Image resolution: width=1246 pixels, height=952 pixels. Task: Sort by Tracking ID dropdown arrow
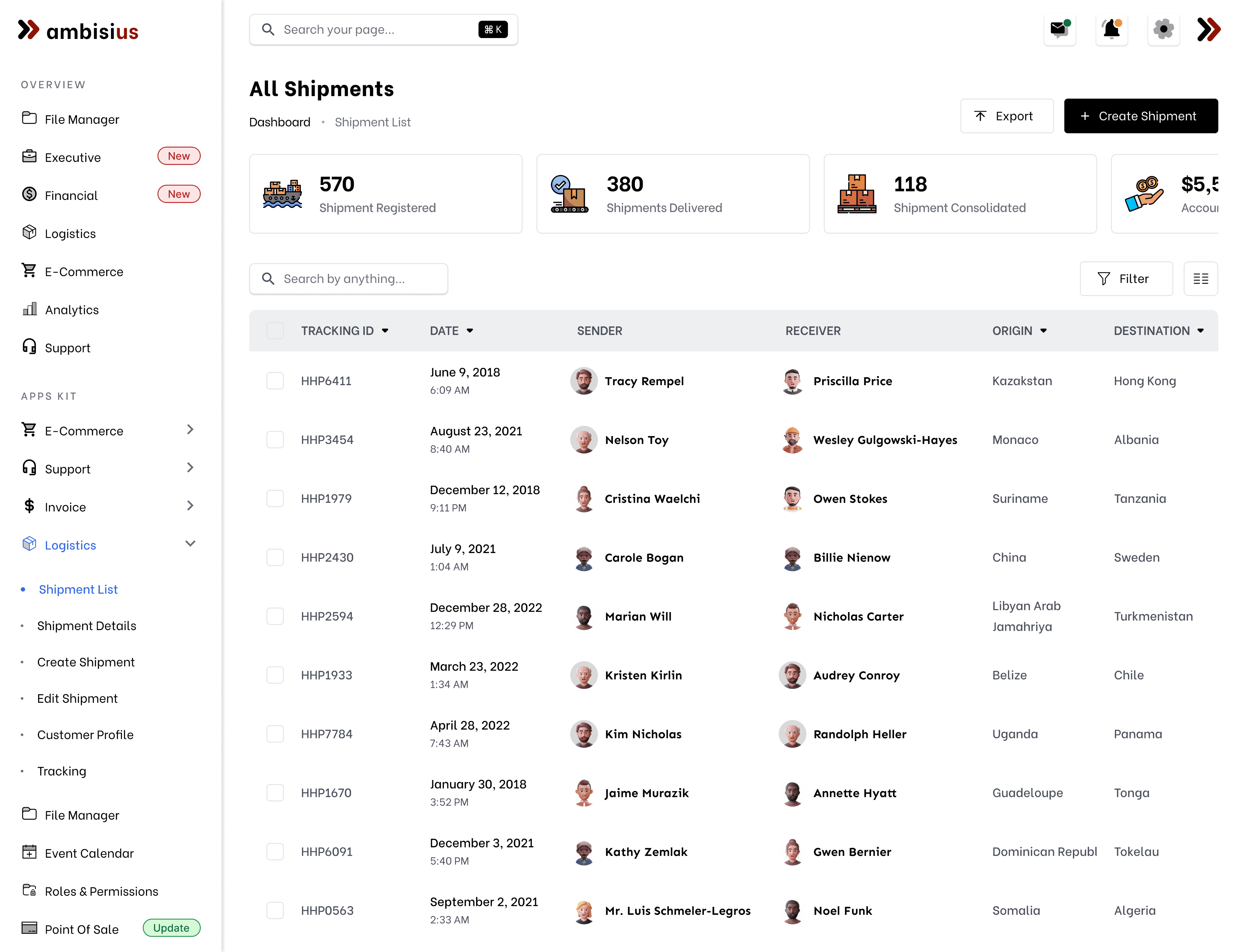(x=385, y=331)
